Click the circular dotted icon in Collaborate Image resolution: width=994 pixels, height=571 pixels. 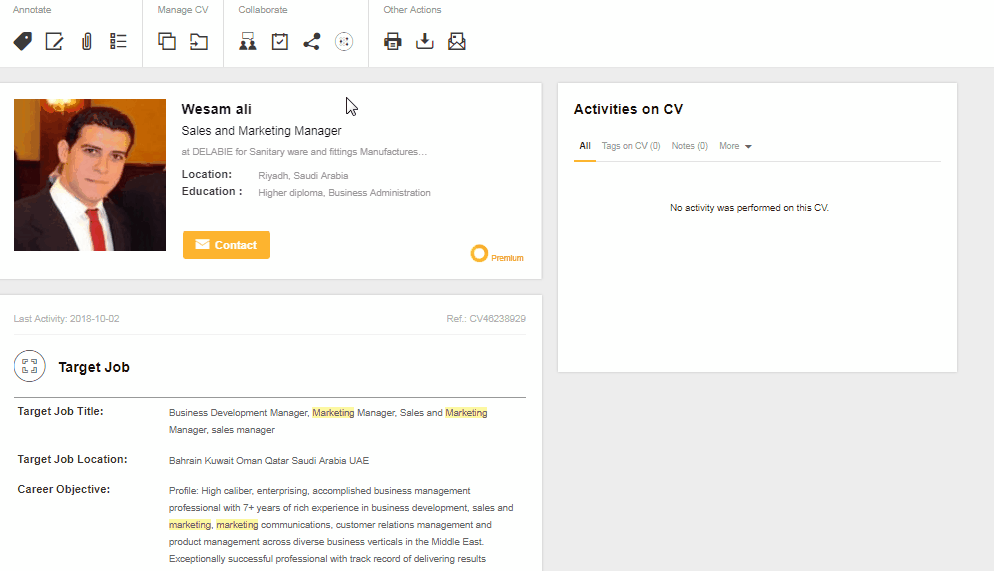tap(344, 42)
